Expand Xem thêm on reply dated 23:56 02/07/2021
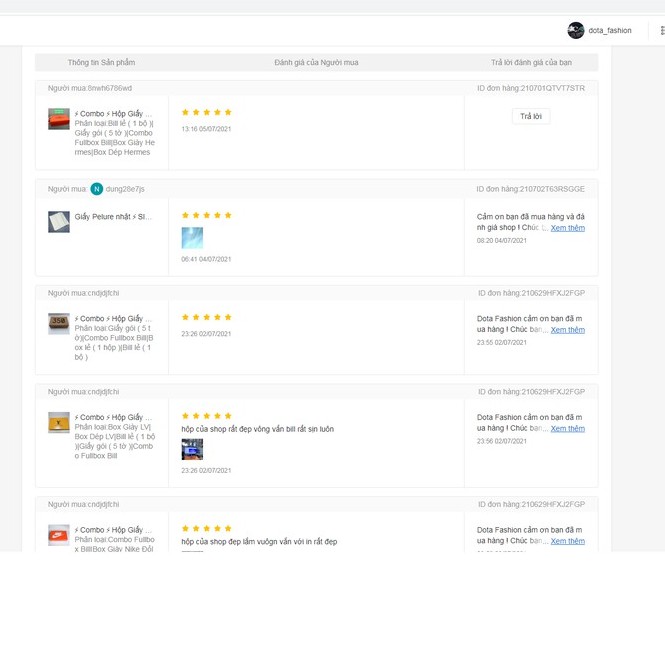665x665 pixels. [567, 429]
